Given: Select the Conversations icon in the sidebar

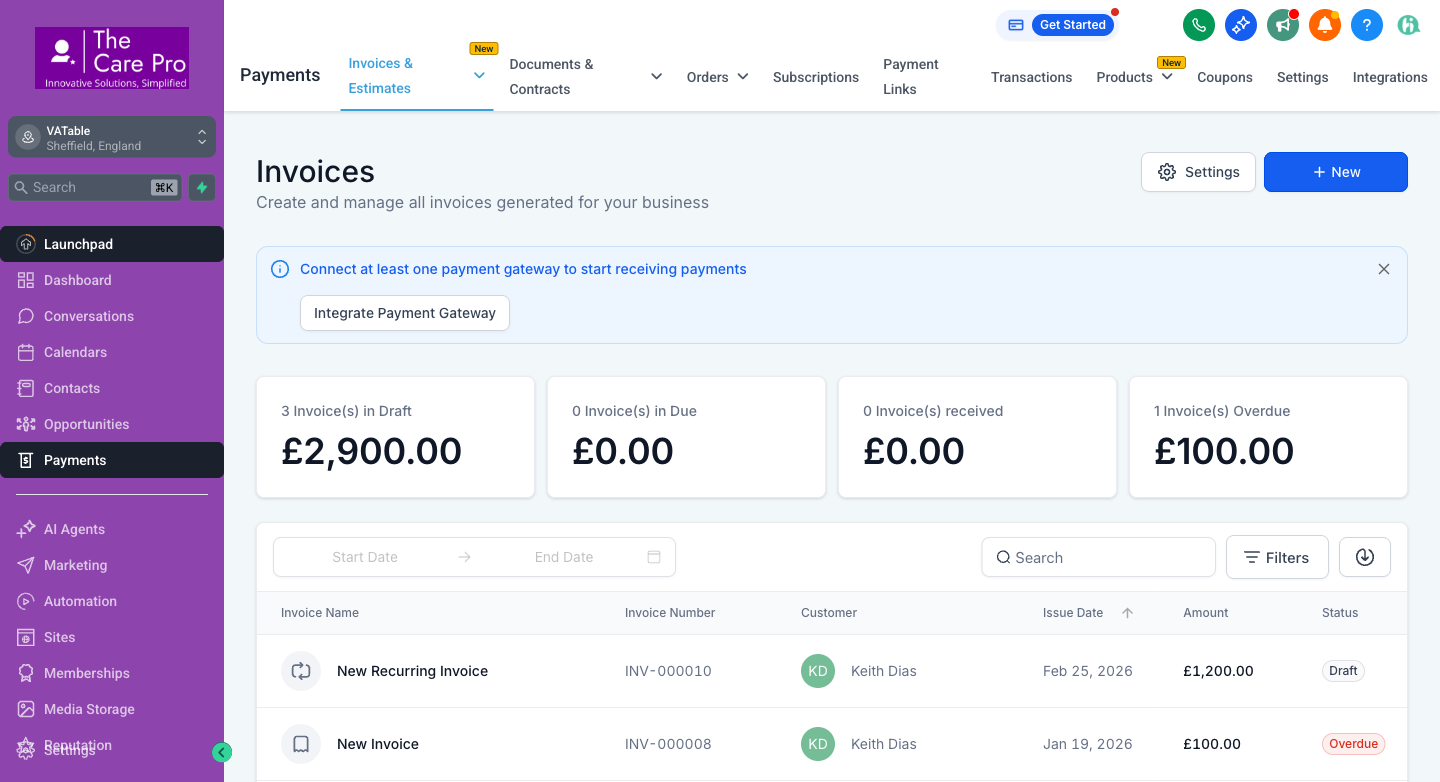Looking at the screenshot, I should tap(23, 316).
